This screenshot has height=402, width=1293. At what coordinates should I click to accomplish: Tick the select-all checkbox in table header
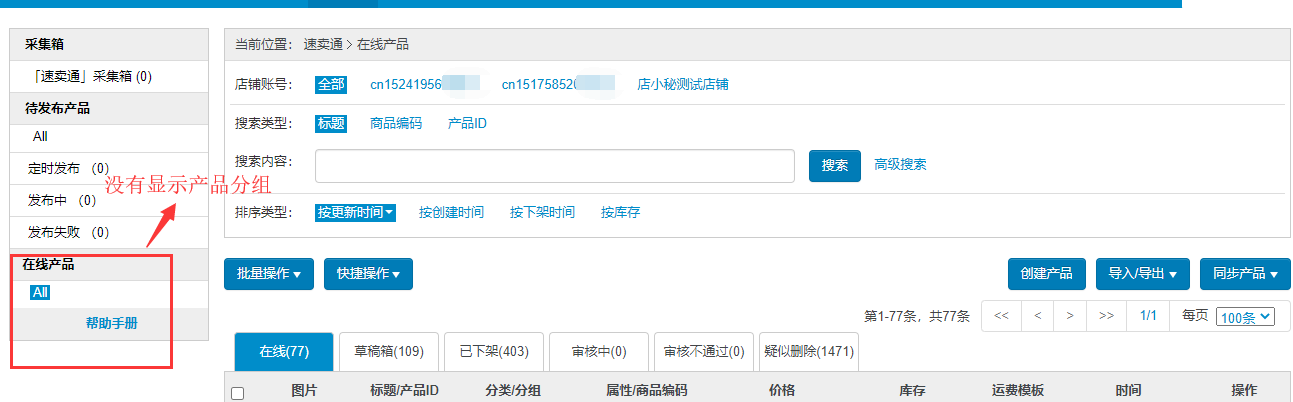238,393
